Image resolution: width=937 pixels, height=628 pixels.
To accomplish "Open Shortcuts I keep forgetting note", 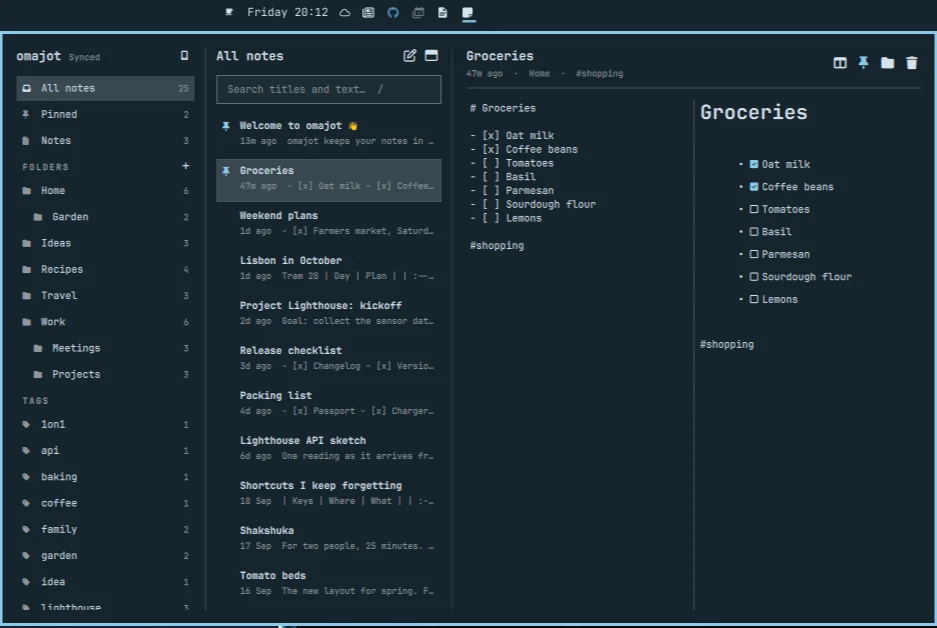I will pos(329,492).
